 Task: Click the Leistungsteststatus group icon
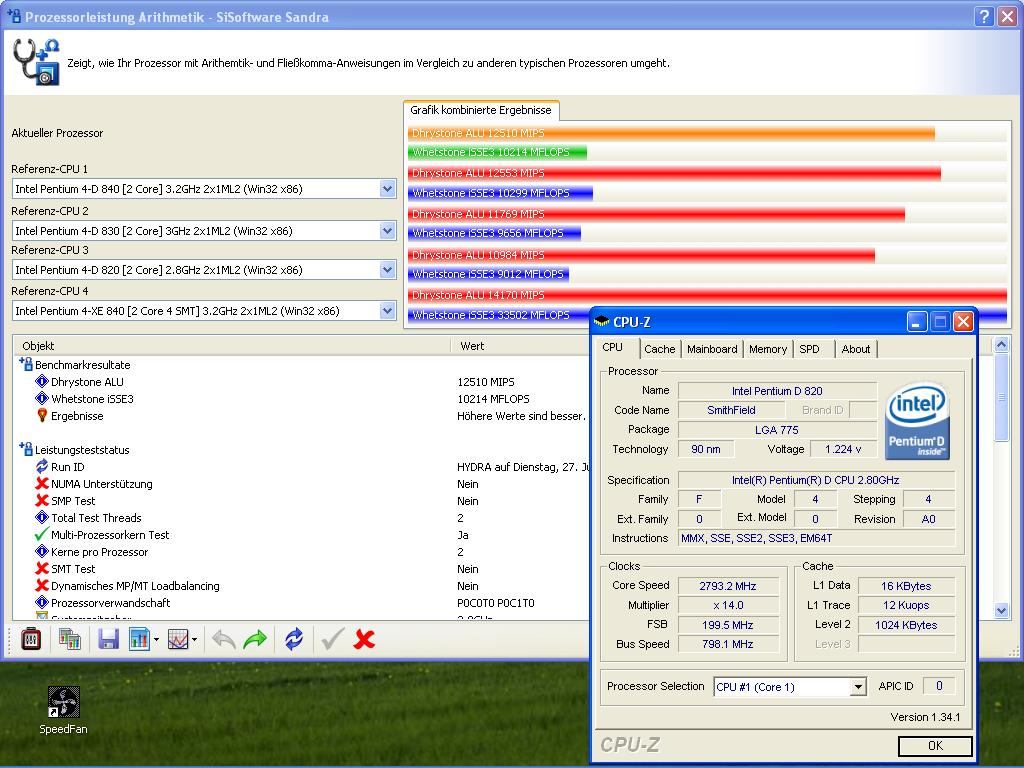[26, 449]
